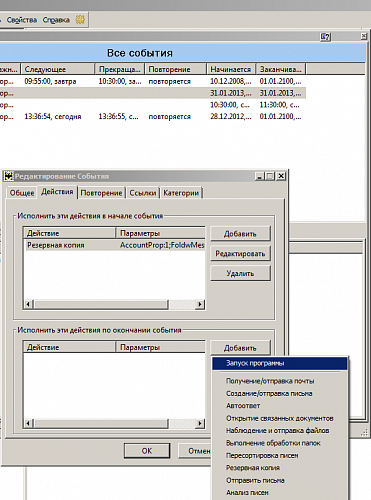Click Действие column header in end actions list
This screenshot has height=500, width=371.
click(69, 347)
